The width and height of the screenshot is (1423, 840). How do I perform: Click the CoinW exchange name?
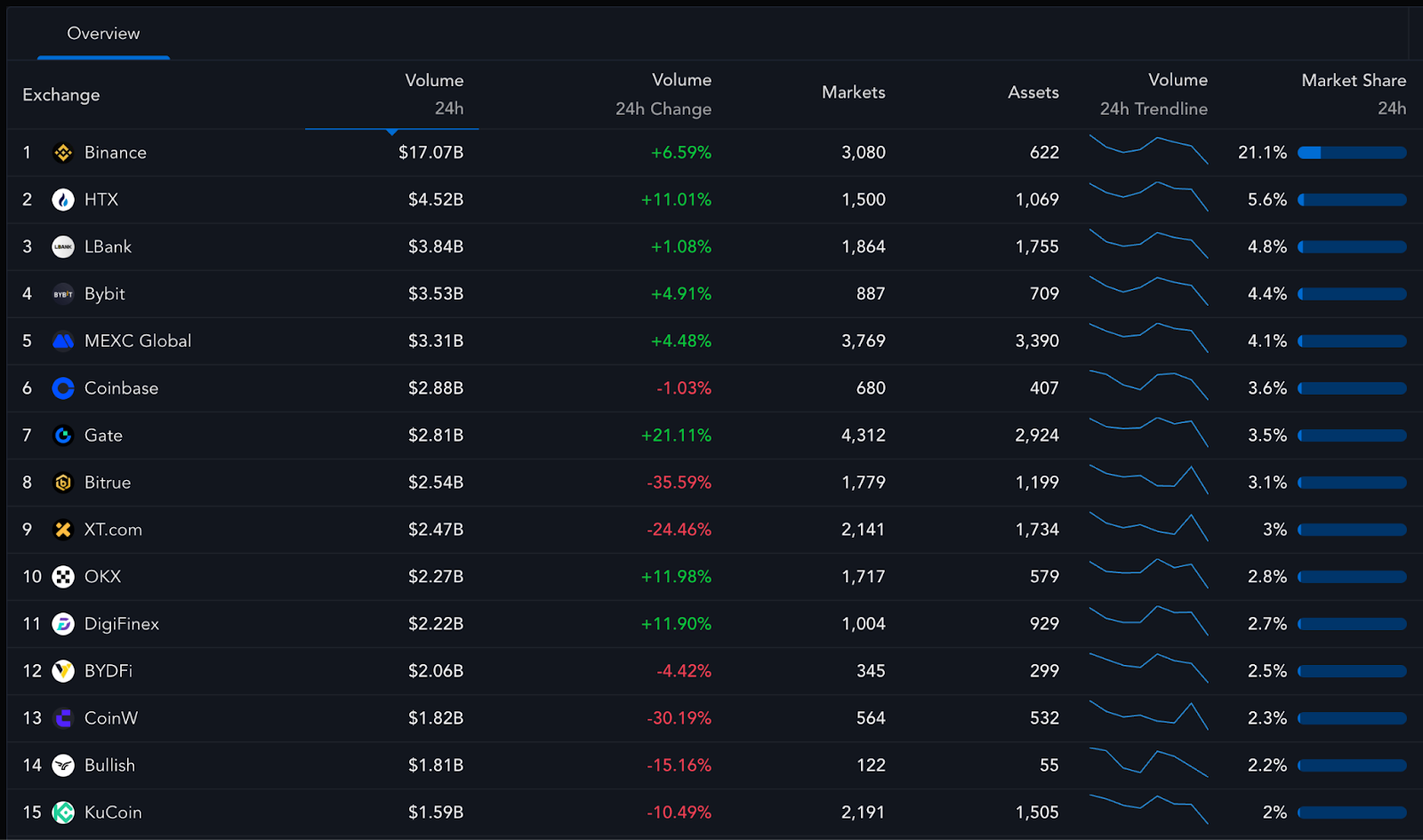(x=110, y=717)
